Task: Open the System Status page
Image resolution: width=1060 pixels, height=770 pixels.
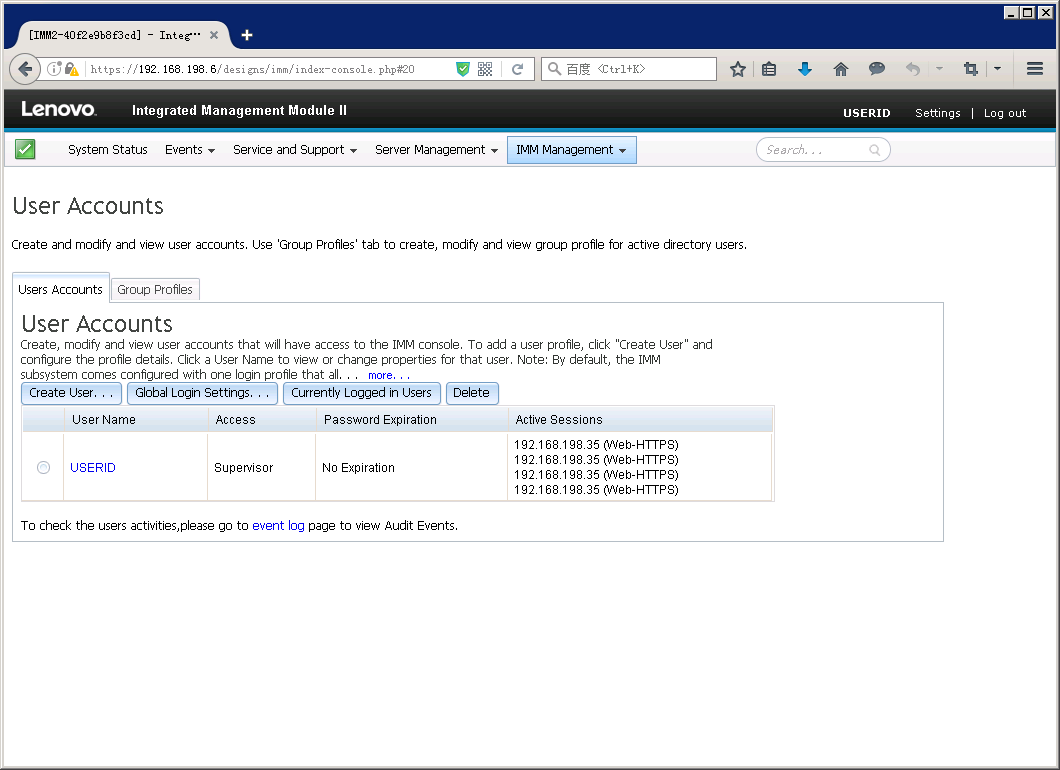Action: (x=107, y=150)
